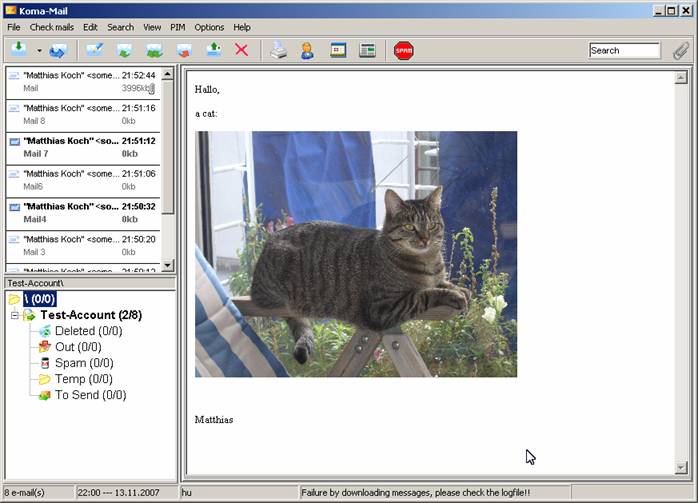The height and width of the screenshot is (503, 698).
Task: Click the send and receive blue arrows icon
Action: pyautogui.click(x=58, y=51)
